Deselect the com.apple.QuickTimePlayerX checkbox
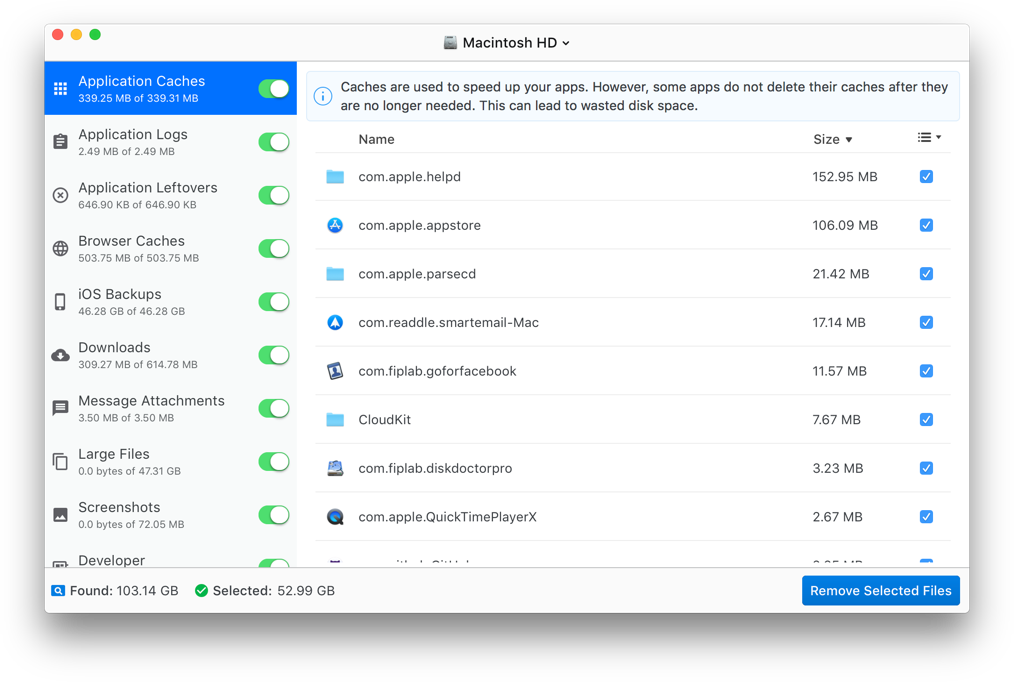 point(926,517)
